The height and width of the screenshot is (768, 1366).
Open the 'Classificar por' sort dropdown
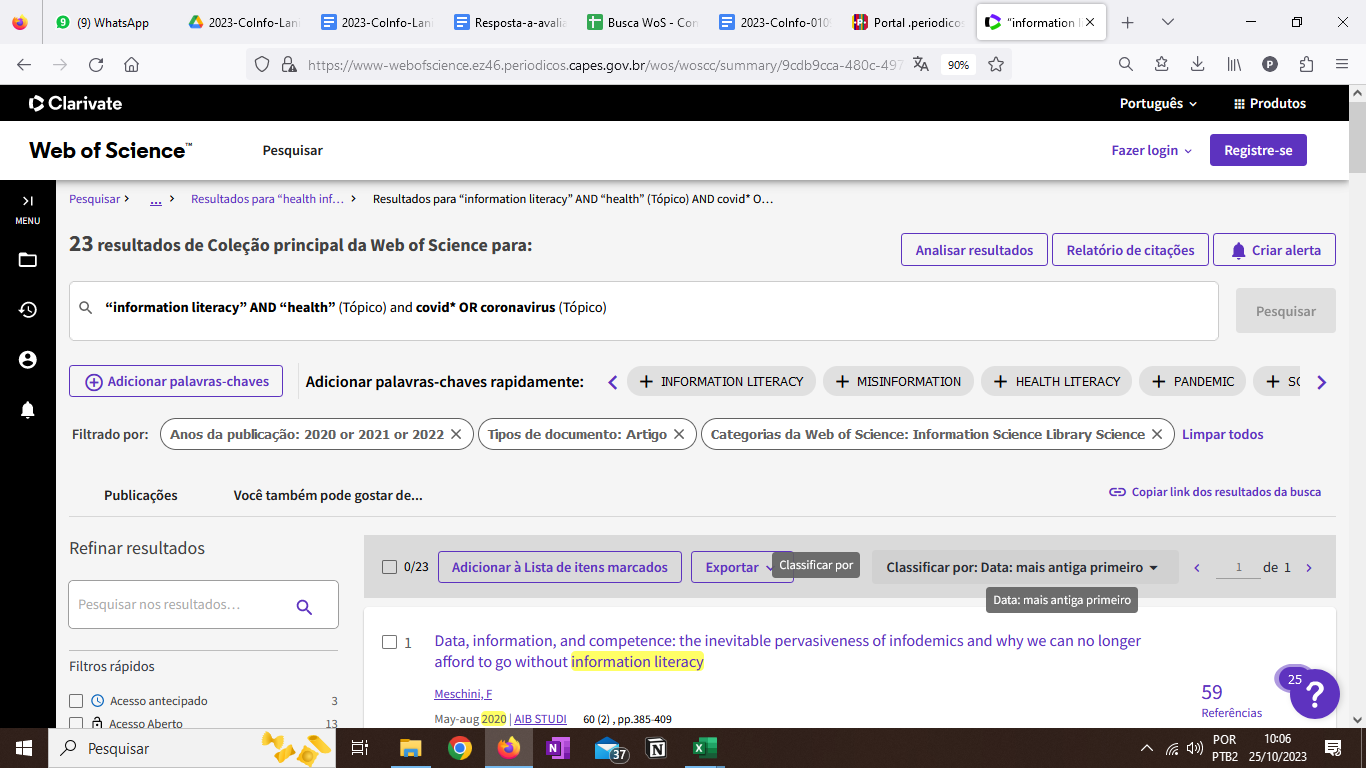pyautogui.click(x=1022, y=567)
